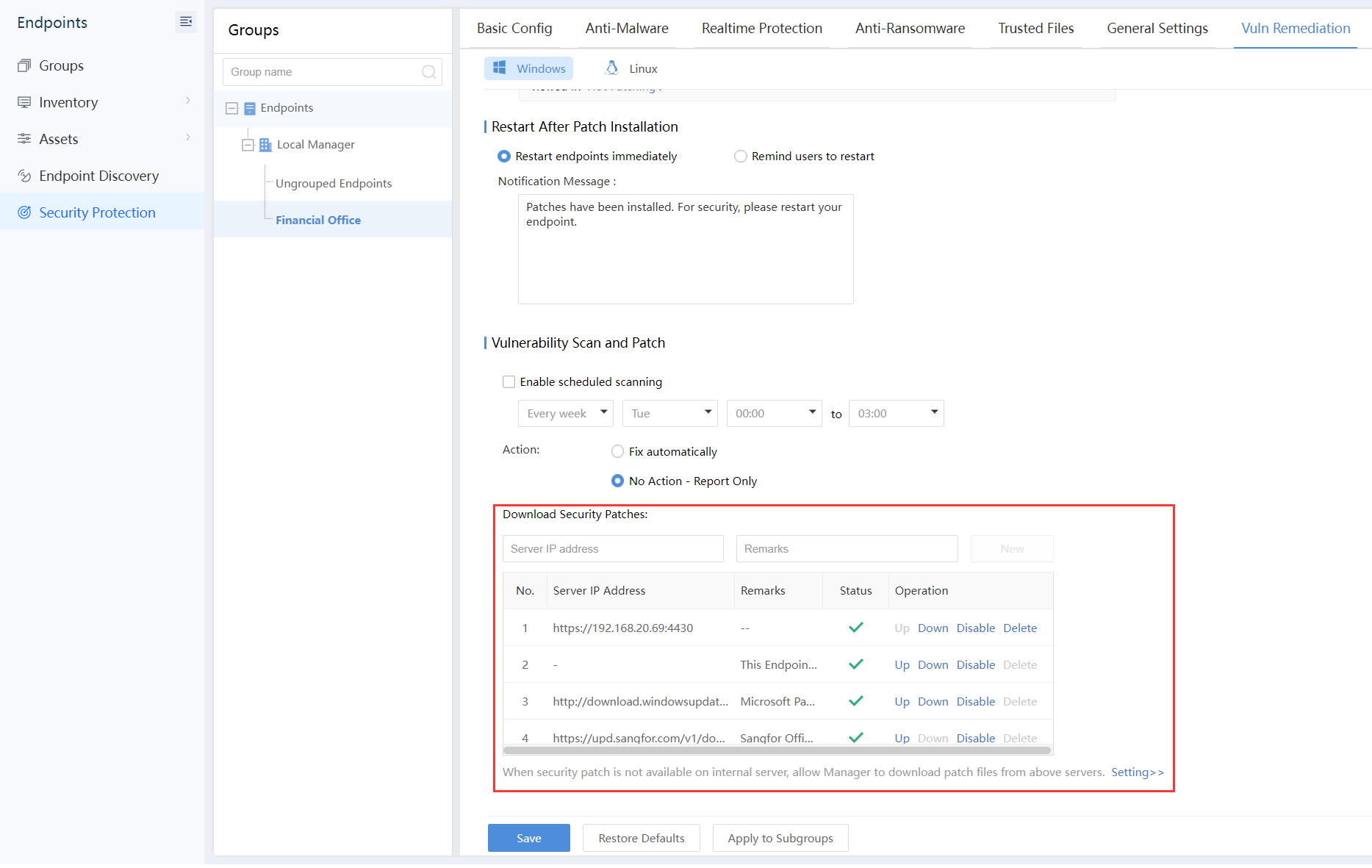This screenshot has width=1372, height=868.
Task: Open the Every week frequency dropdown
Action: (x=565, y=413)
